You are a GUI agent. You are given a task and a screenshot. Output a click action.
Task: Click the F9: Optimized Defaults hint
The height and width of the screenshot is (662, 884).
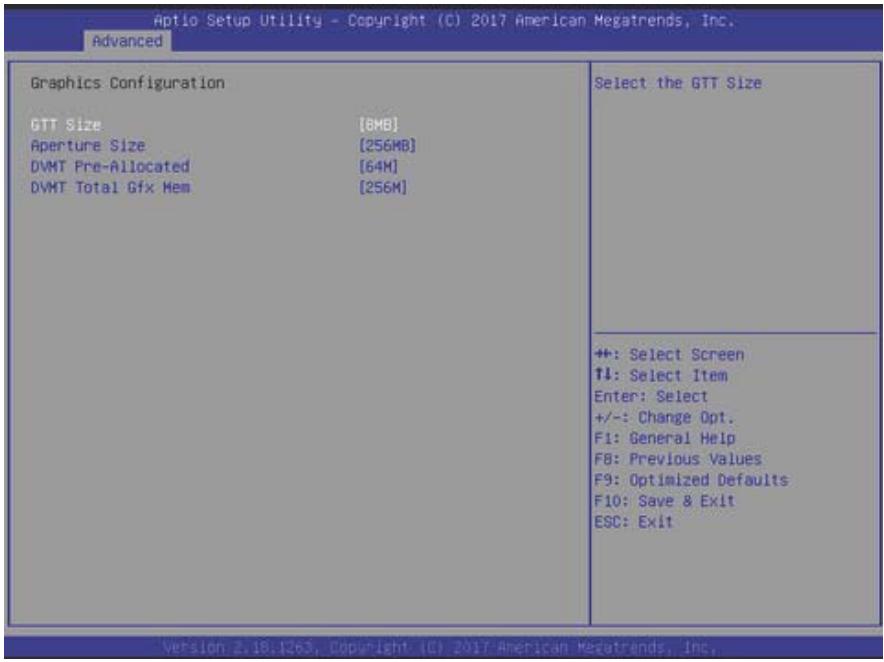[691, 480]
